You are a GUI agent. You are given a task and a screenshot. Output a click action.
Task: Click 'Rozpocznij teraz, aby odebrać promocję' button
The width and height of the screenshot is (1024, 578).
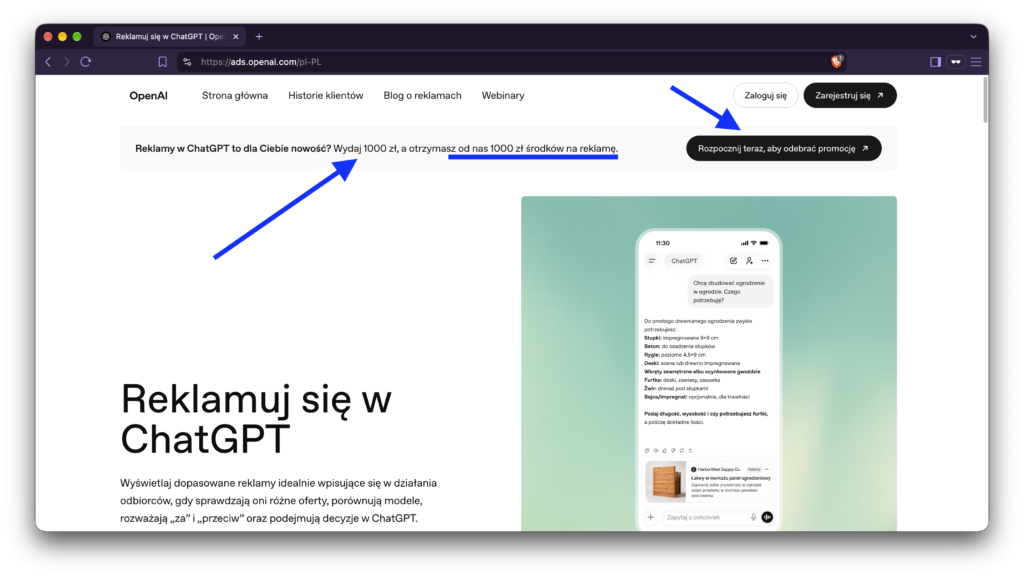tap(784, 148)
